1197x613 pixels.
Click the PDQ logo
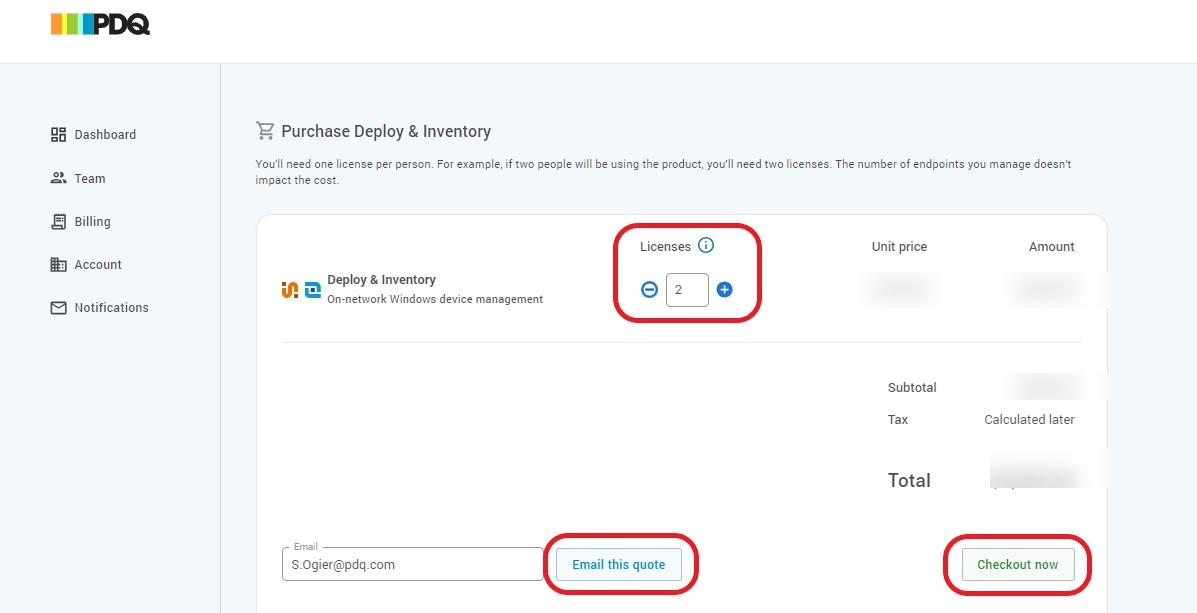click(100, 24)
